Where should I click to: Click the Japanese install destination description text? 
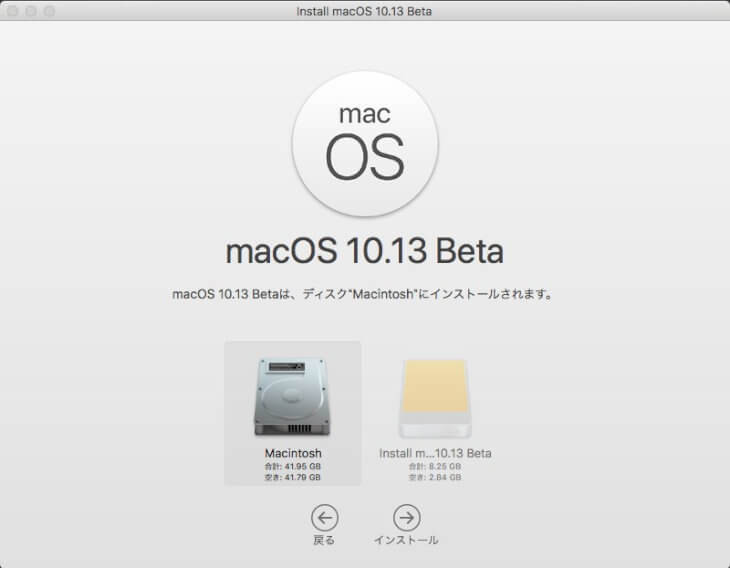pyautogui.click(x=365, y=295)
